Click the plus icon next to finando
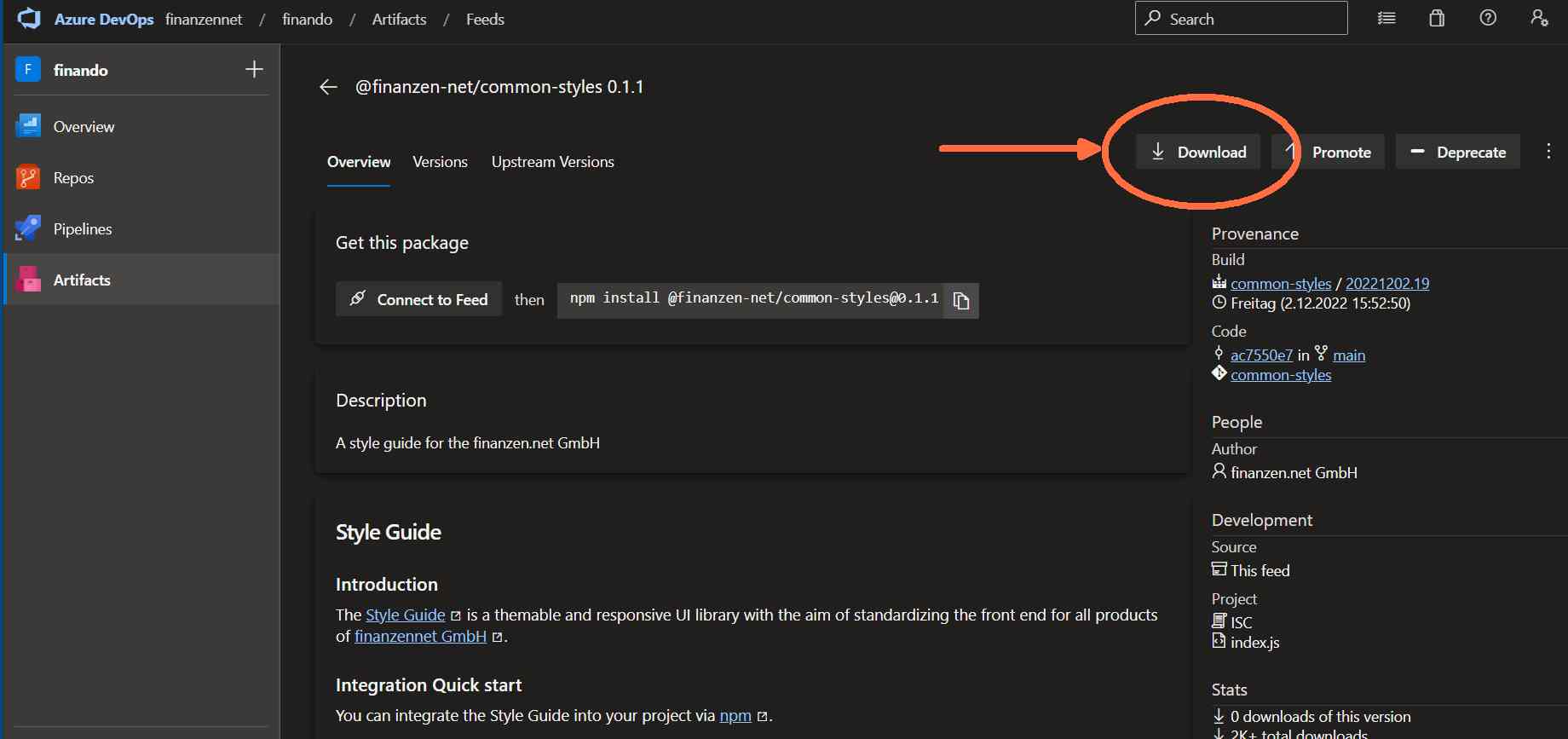The image size is (1568, 739). pyautogui.click(x=254, y=69)
